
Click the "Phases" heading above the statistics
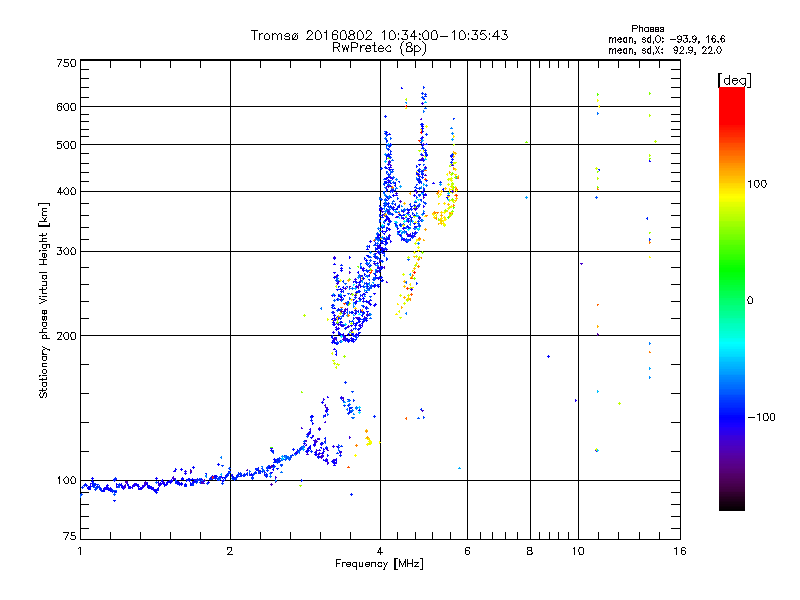[647, 29]
